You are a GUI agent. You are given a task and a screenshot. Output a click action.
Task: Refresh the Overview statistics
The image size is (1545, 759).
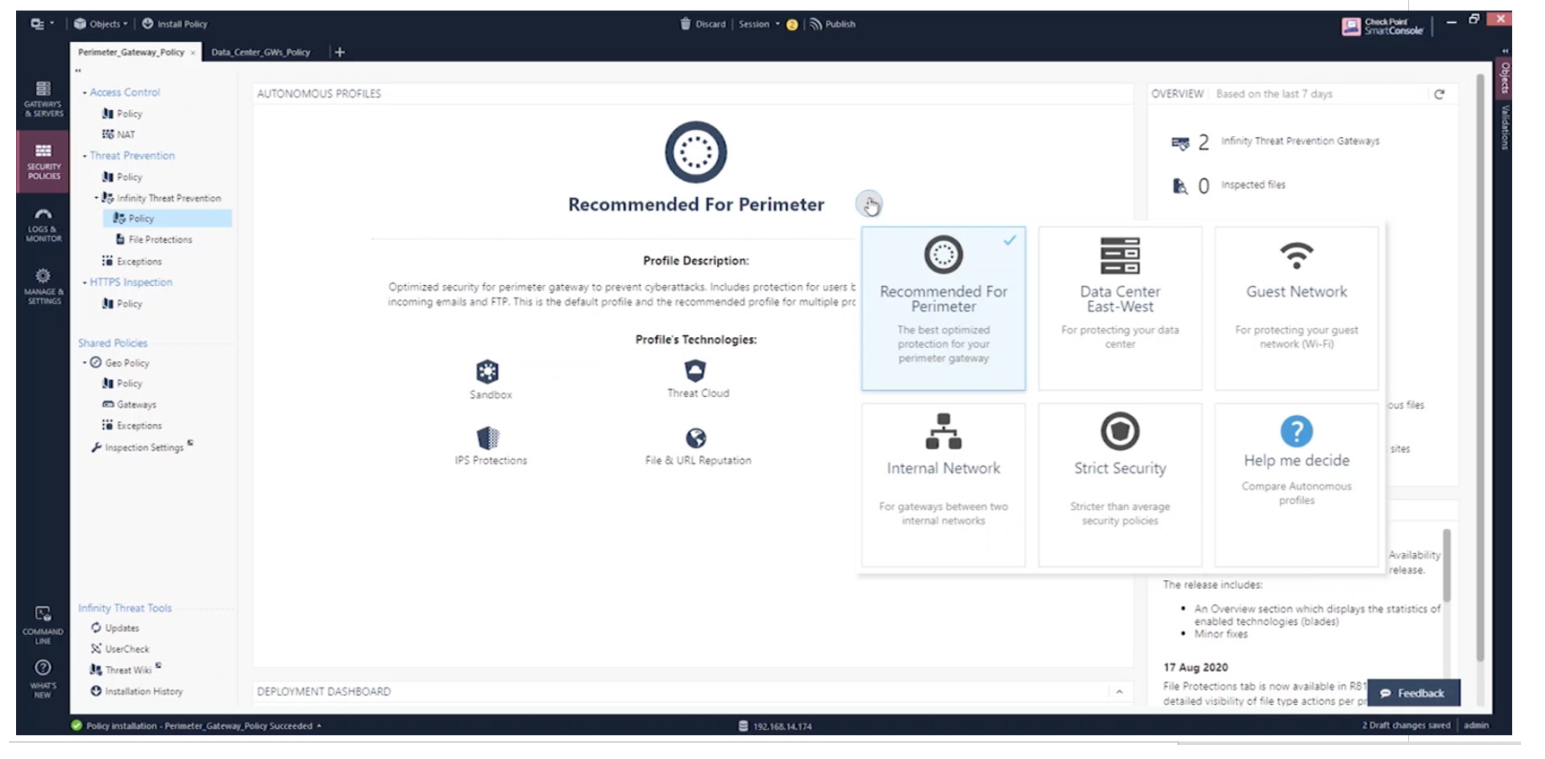point(1439,94)
